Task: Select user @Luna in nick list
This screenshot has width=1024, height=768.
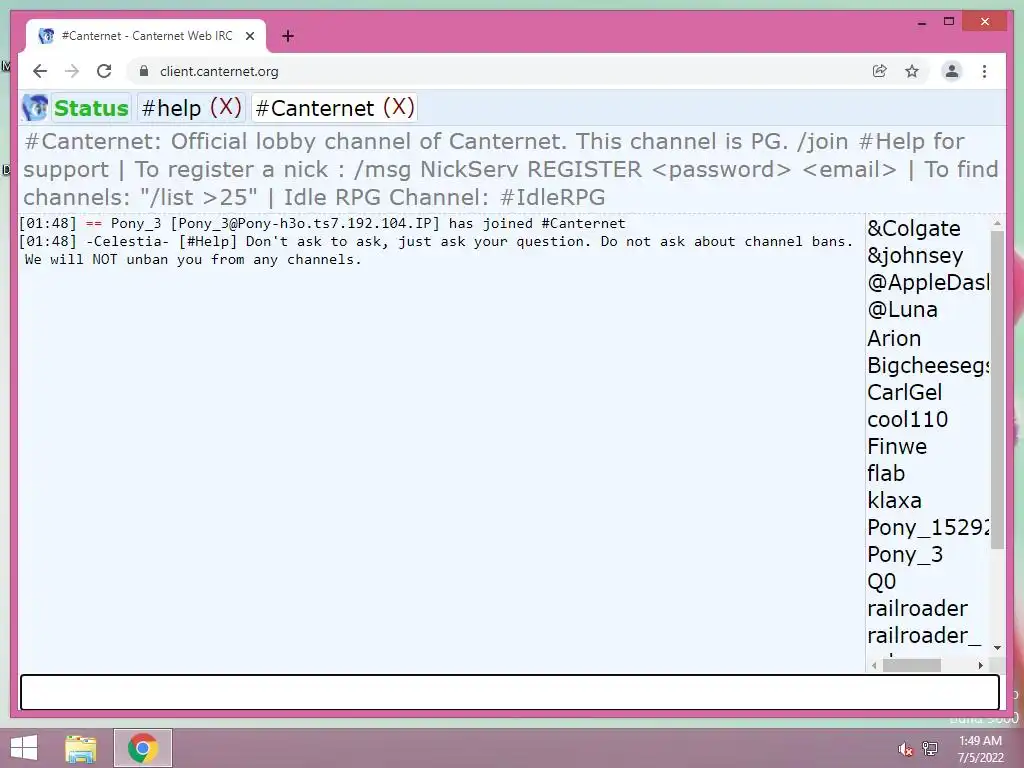Action: click(x=902, y=310)
